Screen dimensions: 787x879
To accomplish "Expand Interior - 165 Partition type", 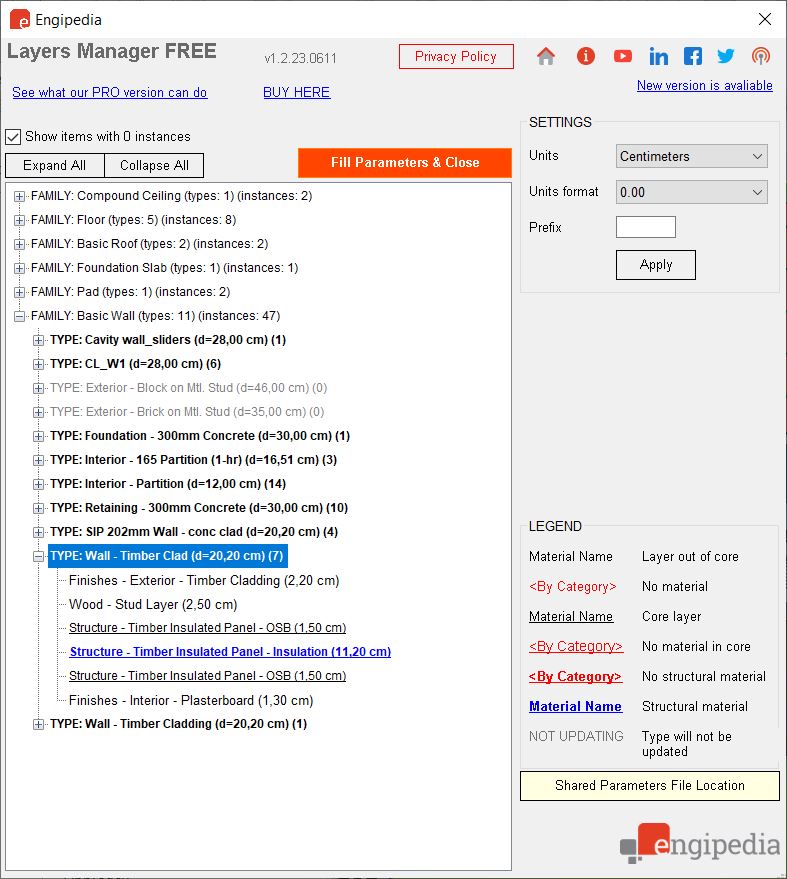I will click(38, 460).
